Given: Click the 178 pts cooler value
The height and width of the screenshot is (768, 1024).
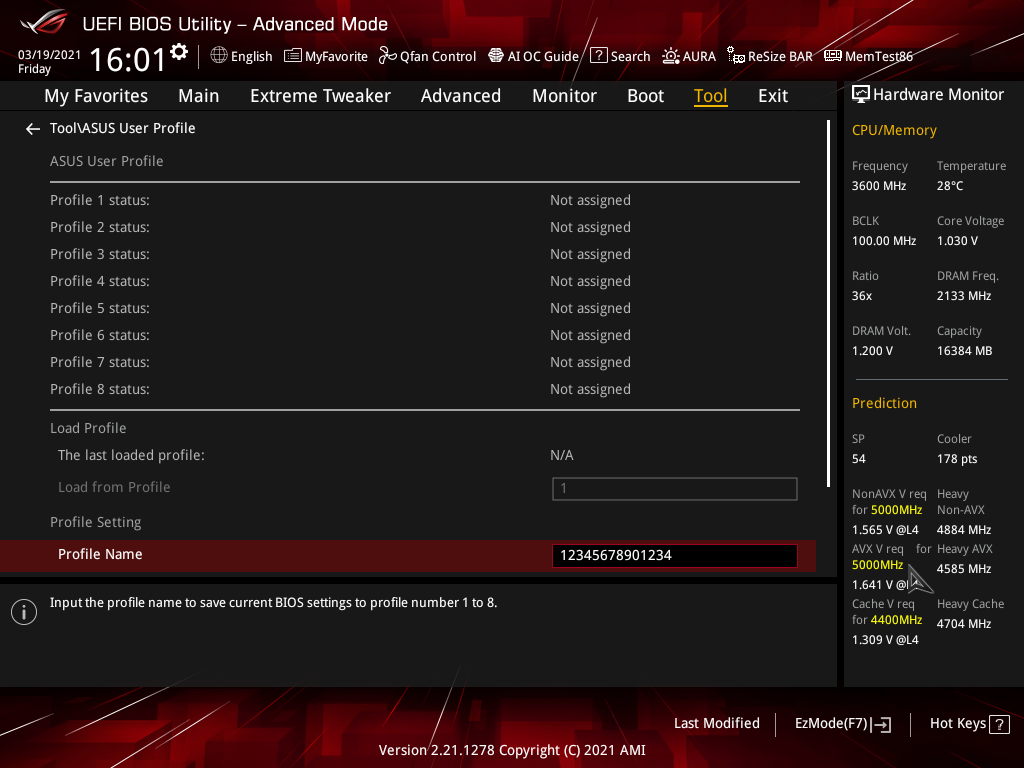Looking at the screenshot, I should [x=957, y=459].
